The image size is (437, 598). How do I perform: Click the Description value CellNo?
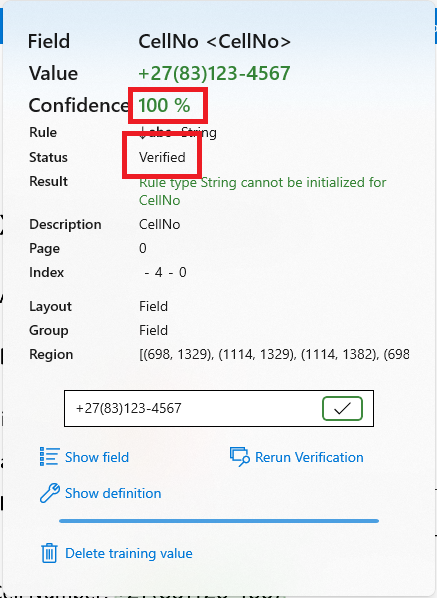click(159, 224)
